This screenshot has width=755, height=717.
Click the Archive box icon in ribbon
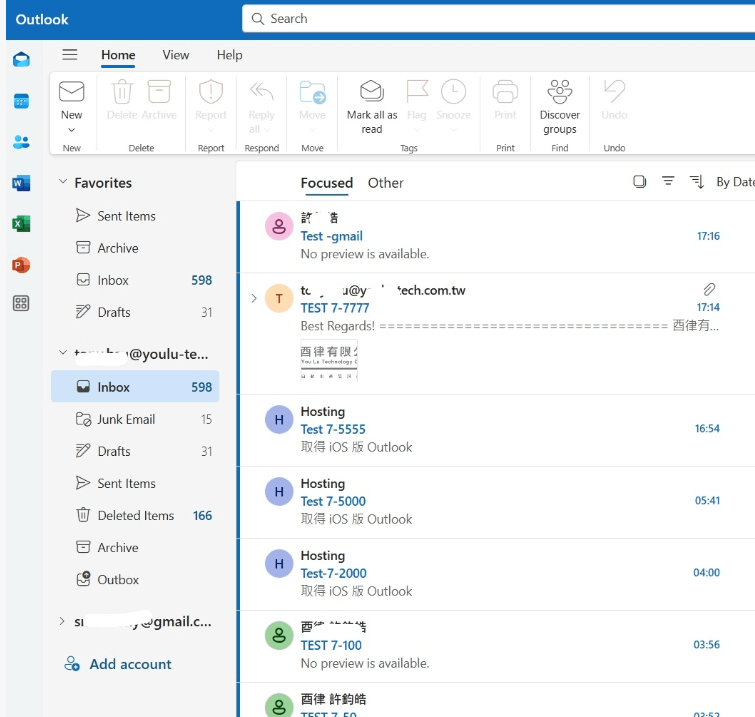[x=159, y=91]
